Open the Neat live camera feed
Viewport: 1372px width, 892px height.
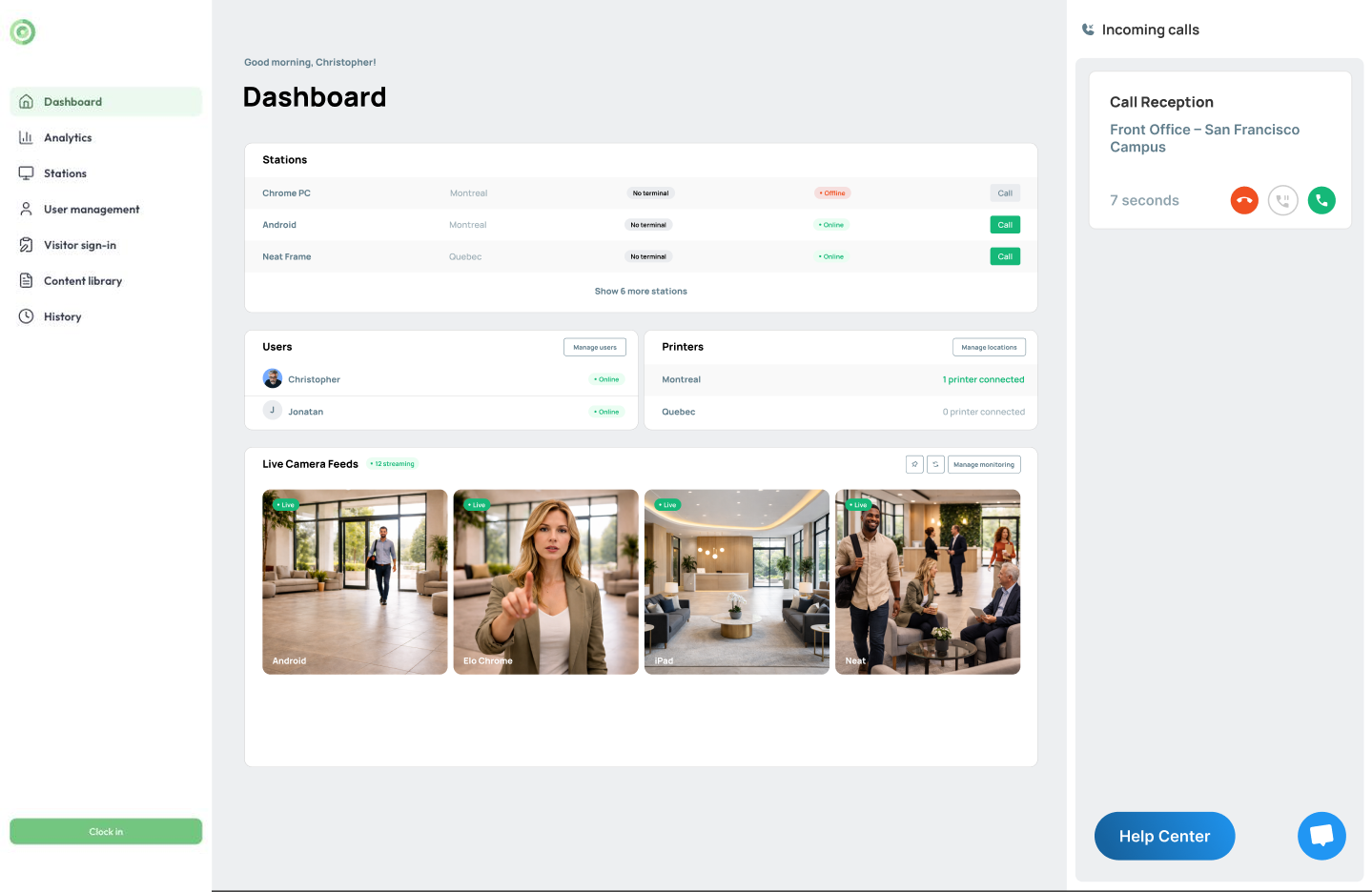(928, 582)
